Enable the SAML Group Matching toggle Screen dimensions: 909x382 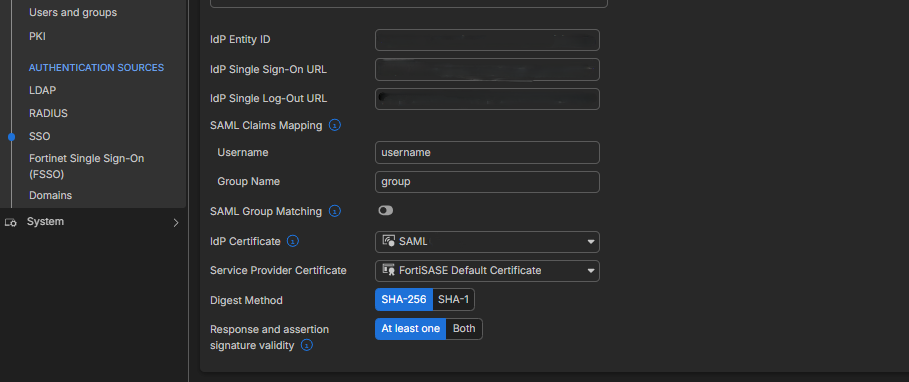(386, 210)
